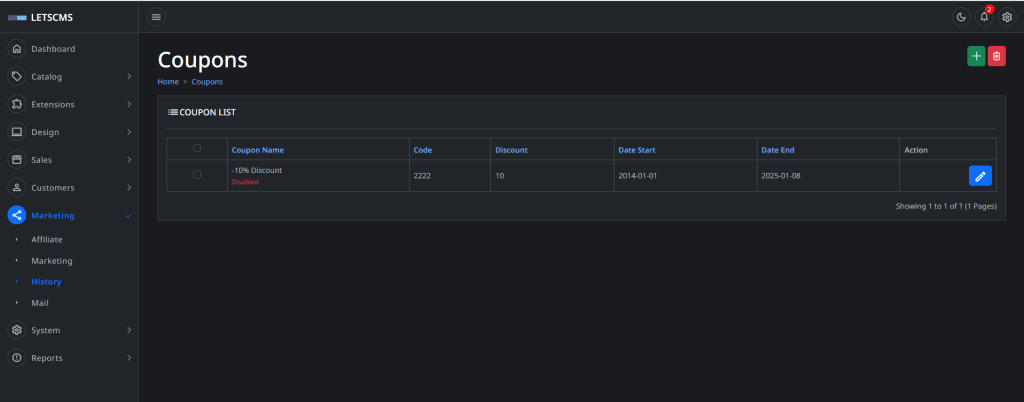This screenshot has height=402, width=1024.
Task: Sort by Code column header
Action: 423,150
